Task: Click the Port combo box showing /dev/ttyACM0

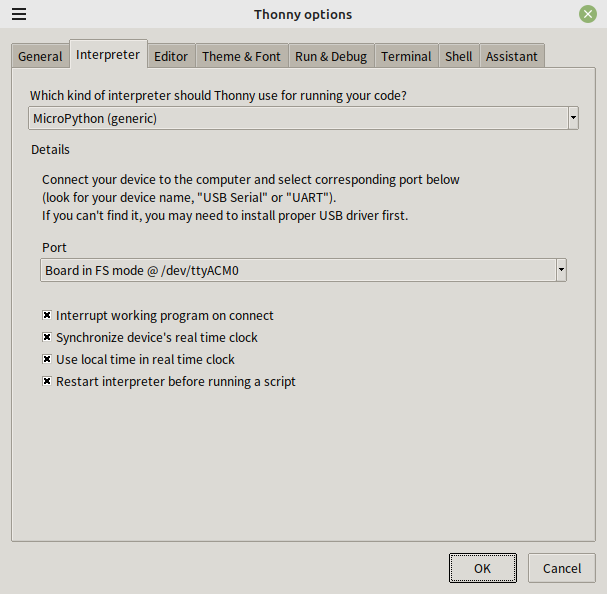Action: [x=303, y=270]
